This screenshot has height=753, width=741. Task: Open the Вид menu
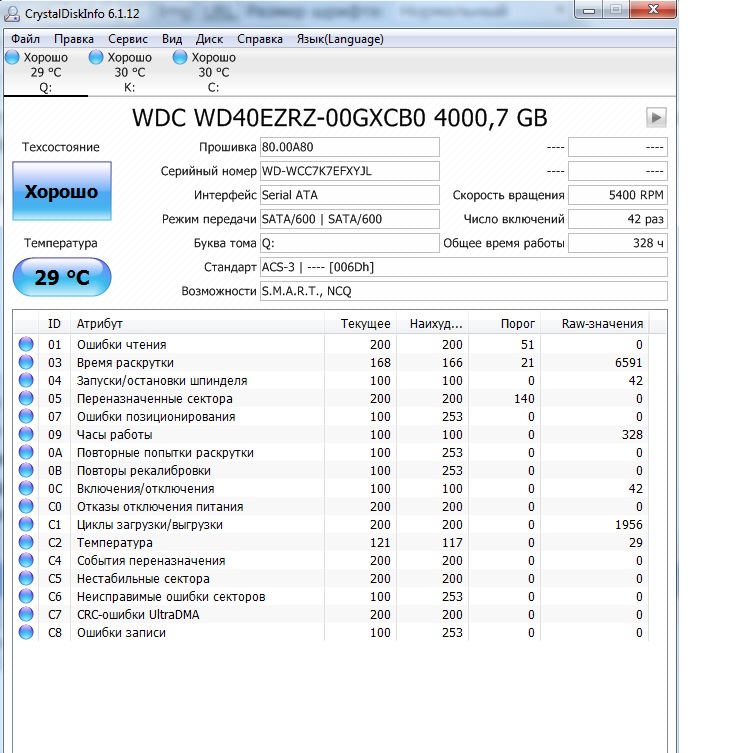click(x=172, y=39)
